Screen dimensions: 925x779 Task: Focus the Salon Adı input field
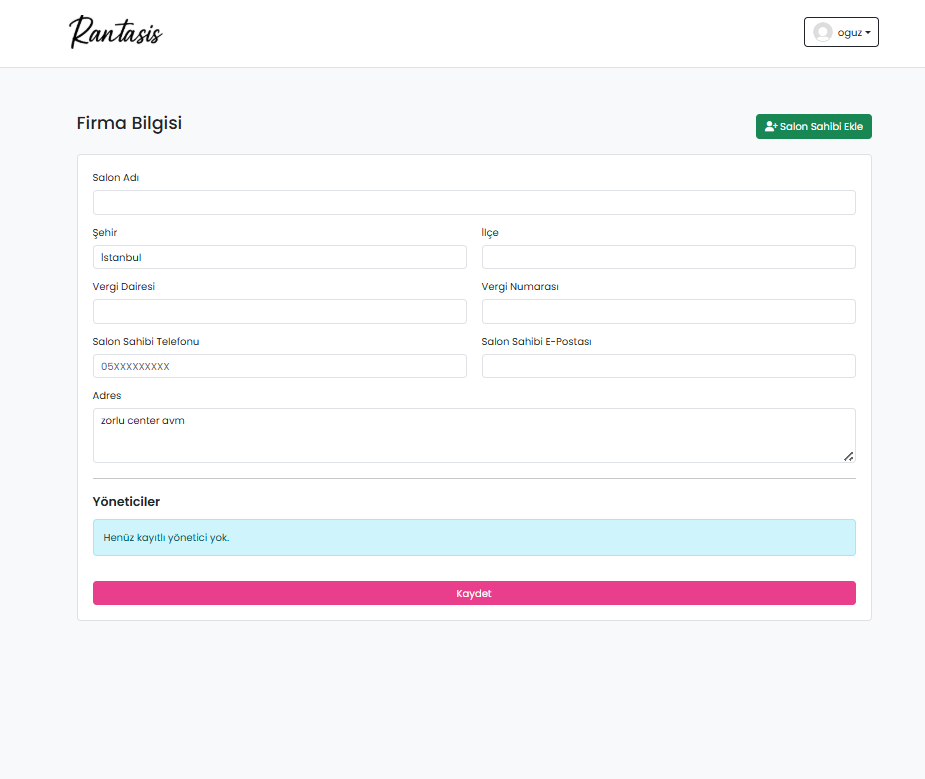click(x=474, y=203)
